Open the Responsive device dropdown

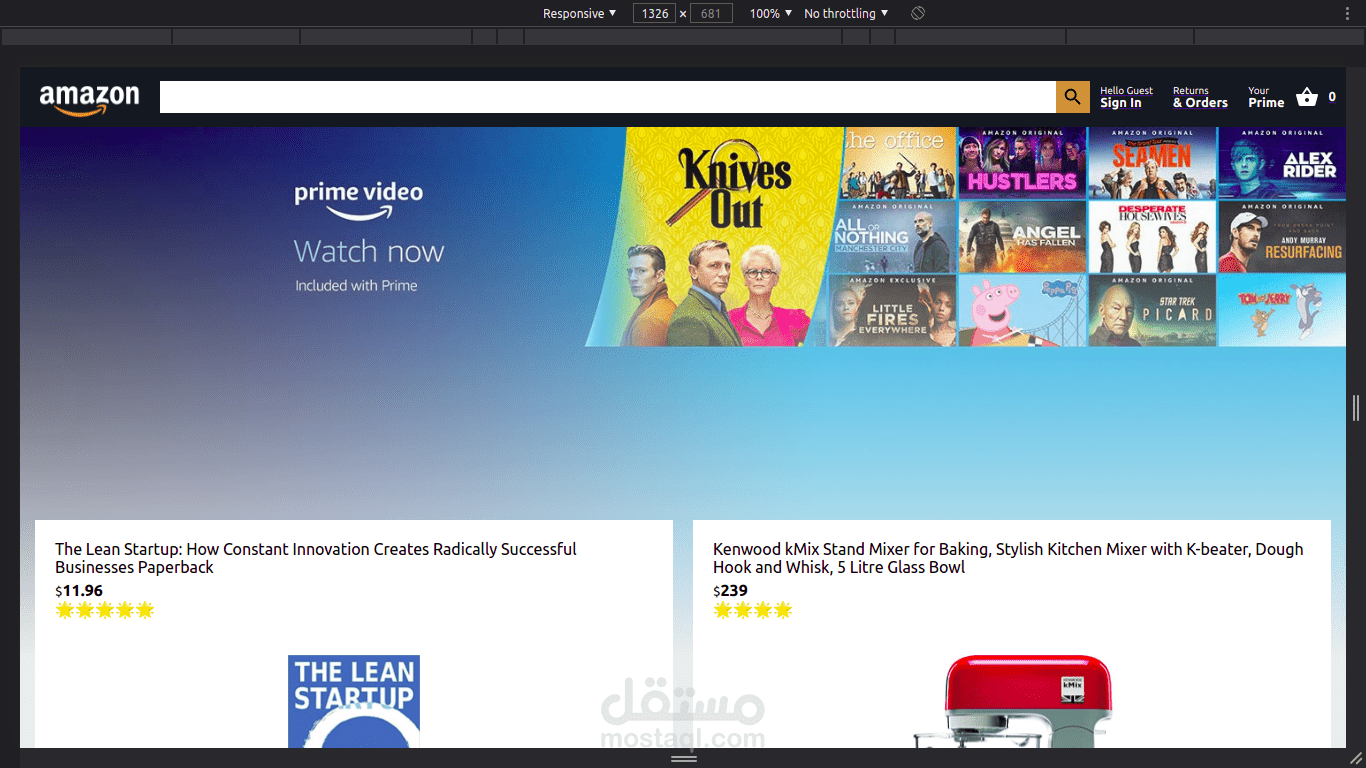click(580, 13)
